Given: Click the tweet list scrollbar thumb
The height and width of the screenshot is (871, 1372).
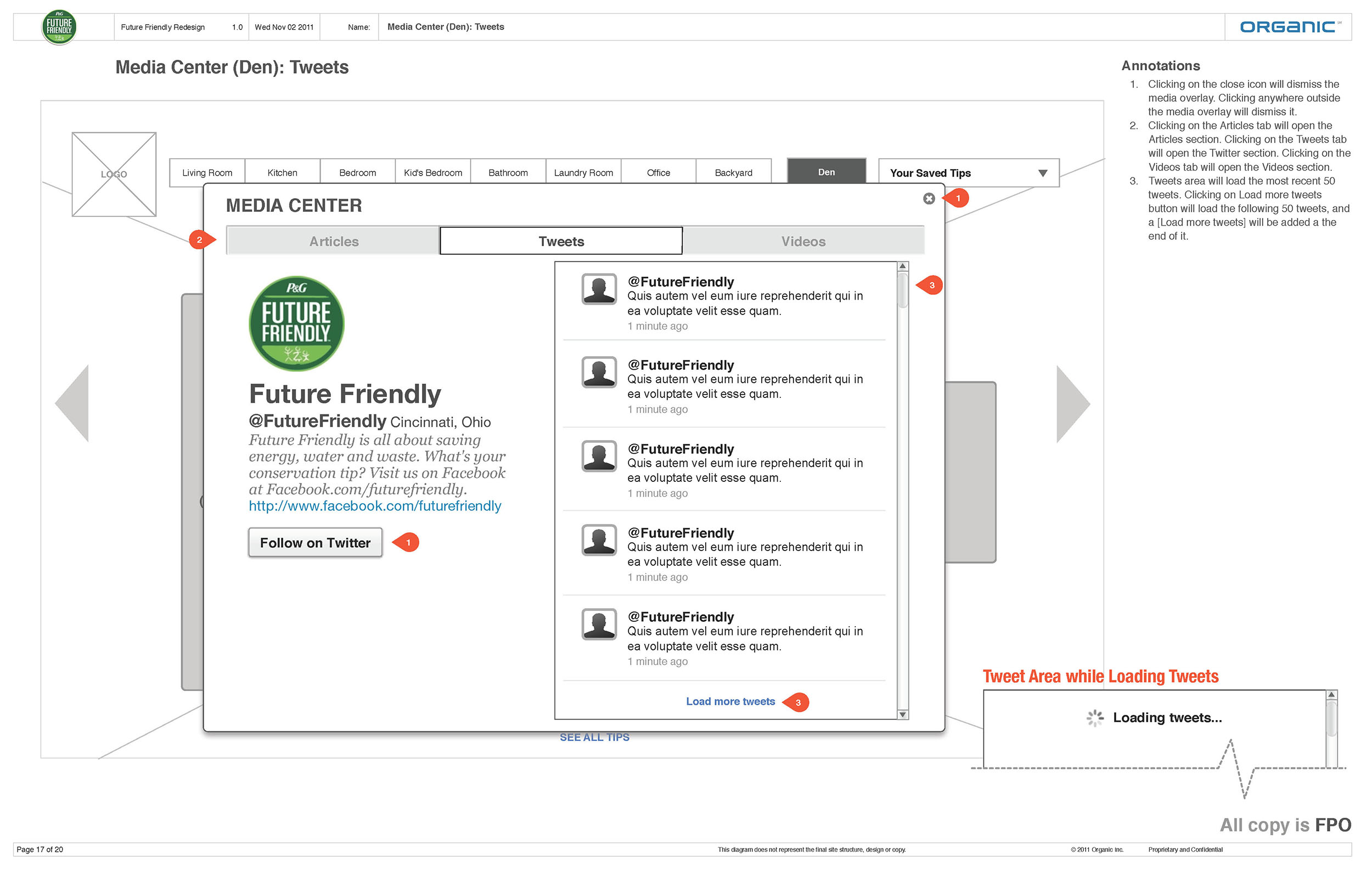Looking at the screenshot, I should pyautogui.click(x=903, y=290).
